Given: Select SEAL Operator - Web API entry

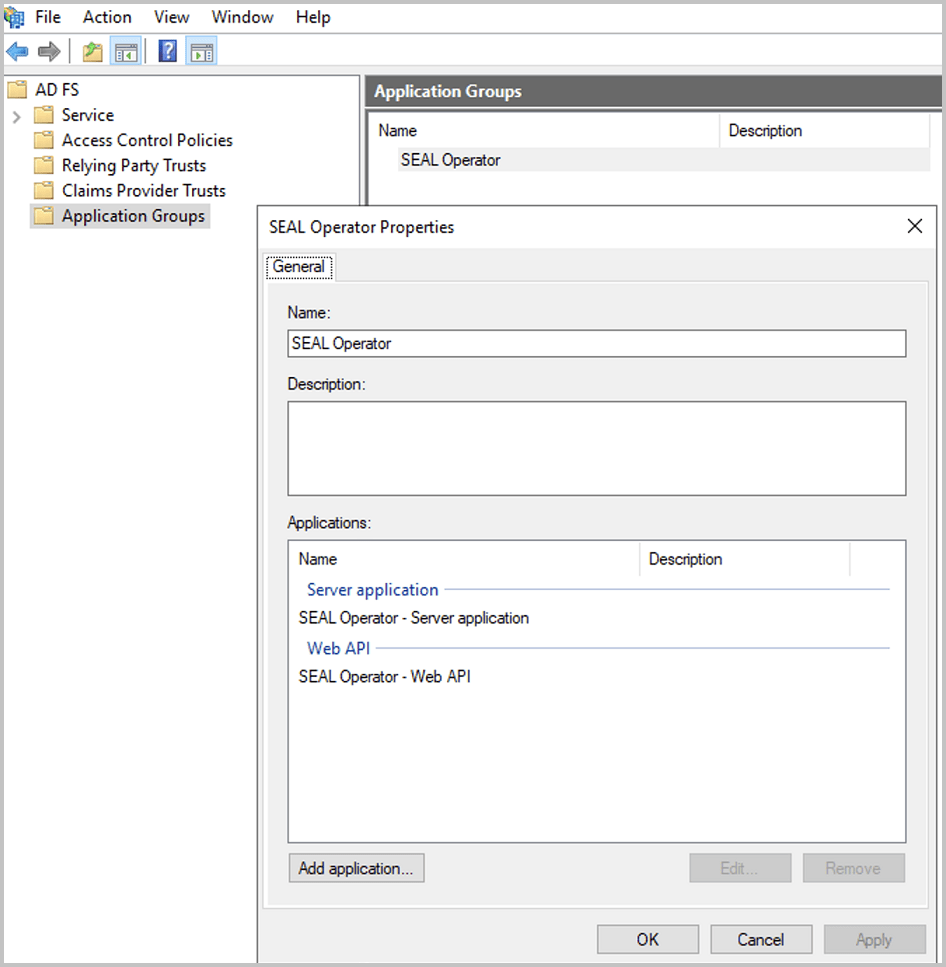Looking at the screenshot, I should point(386,677).
